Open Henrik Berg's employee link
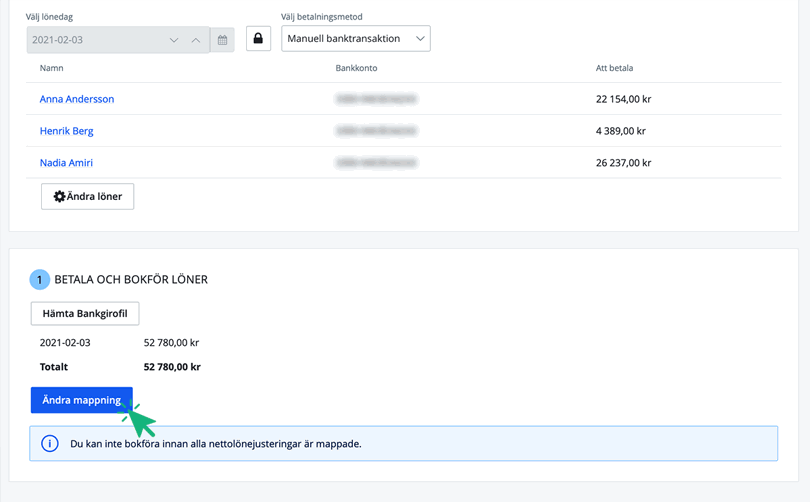The width and height of the screenshot is (810, 502). pos(66,131)
